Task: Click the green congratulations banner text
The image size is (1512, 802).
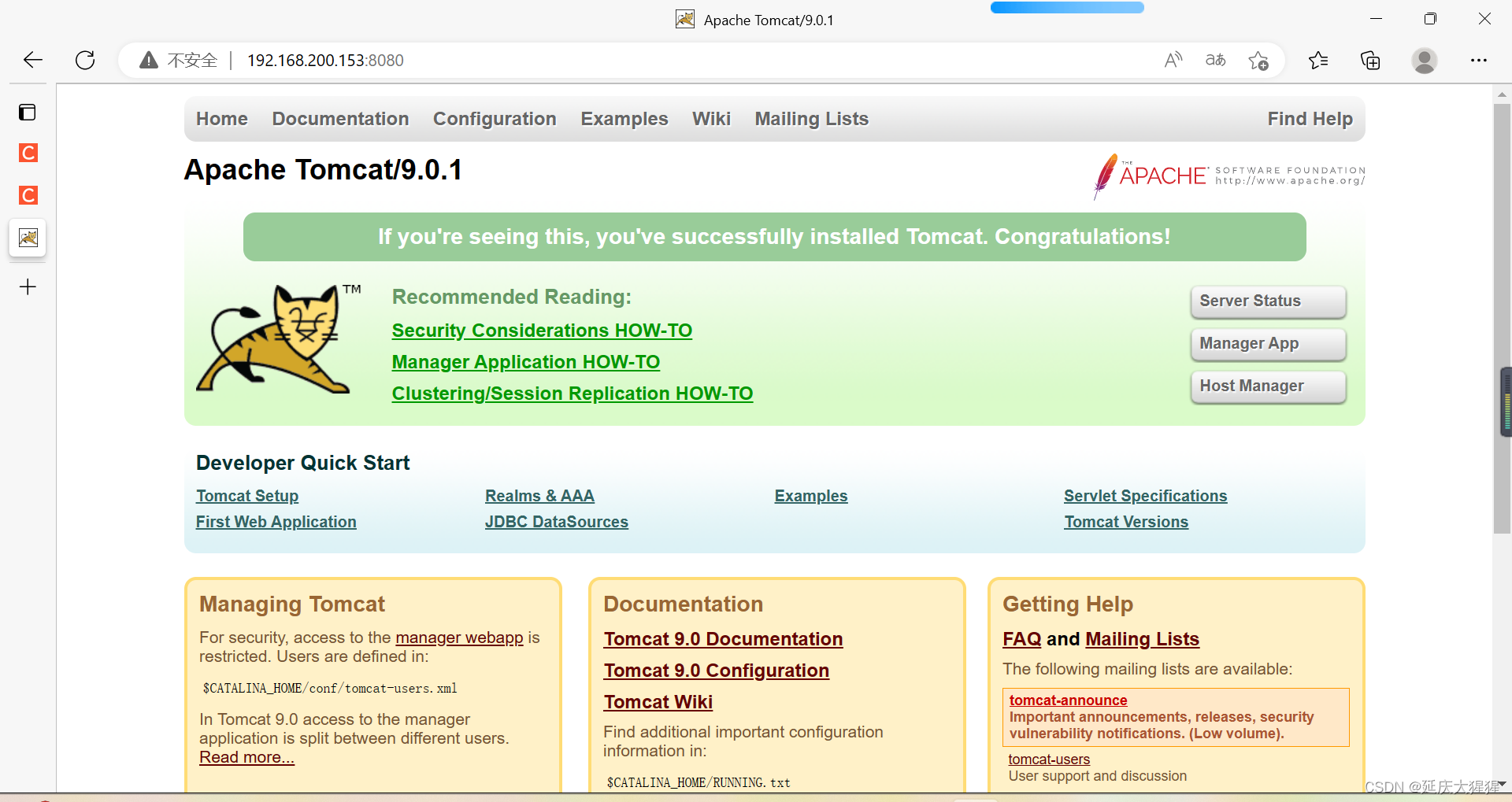Action: point(774,237)
